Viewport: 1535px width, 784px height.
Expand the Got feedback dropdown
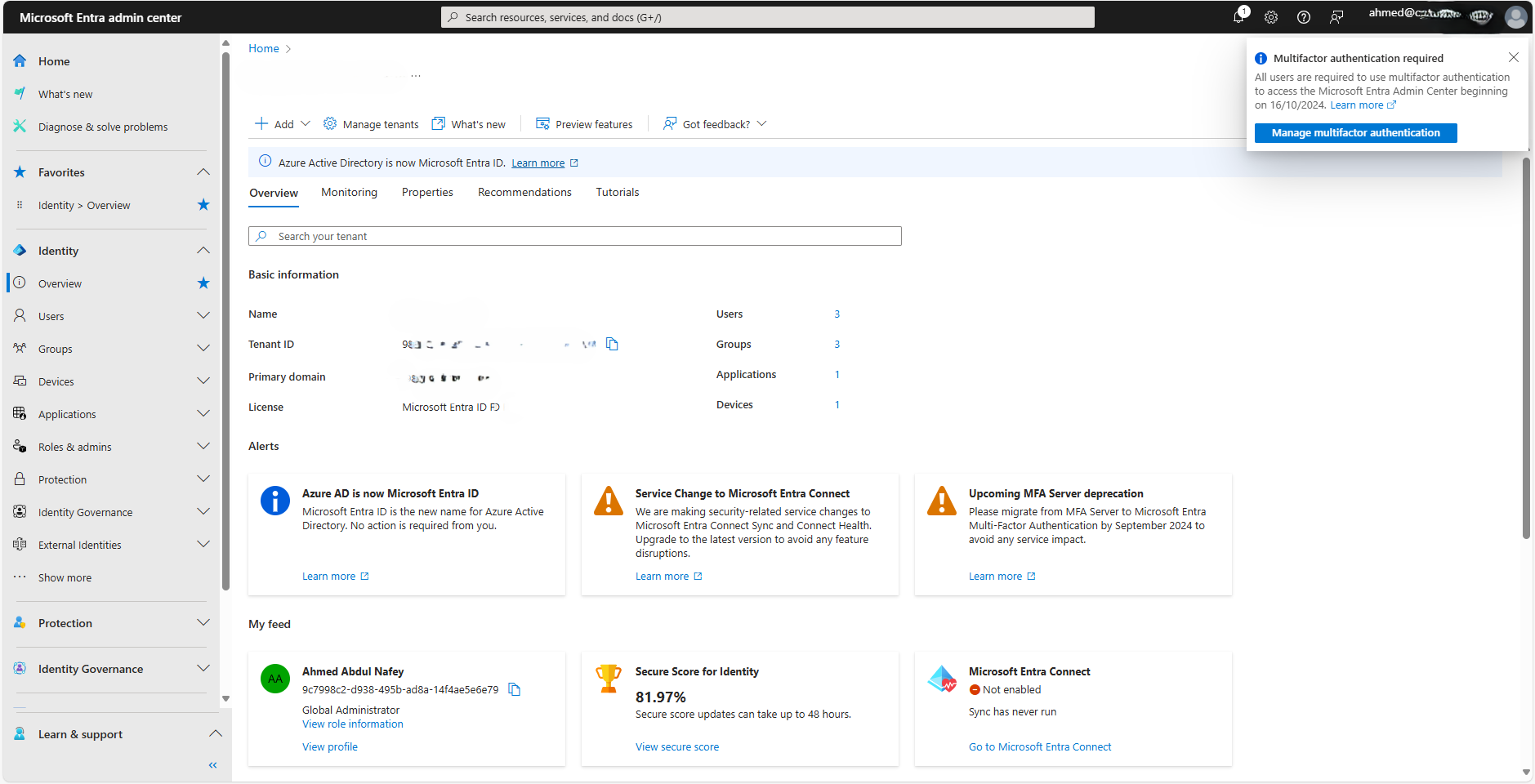click(x=761, y=123)
